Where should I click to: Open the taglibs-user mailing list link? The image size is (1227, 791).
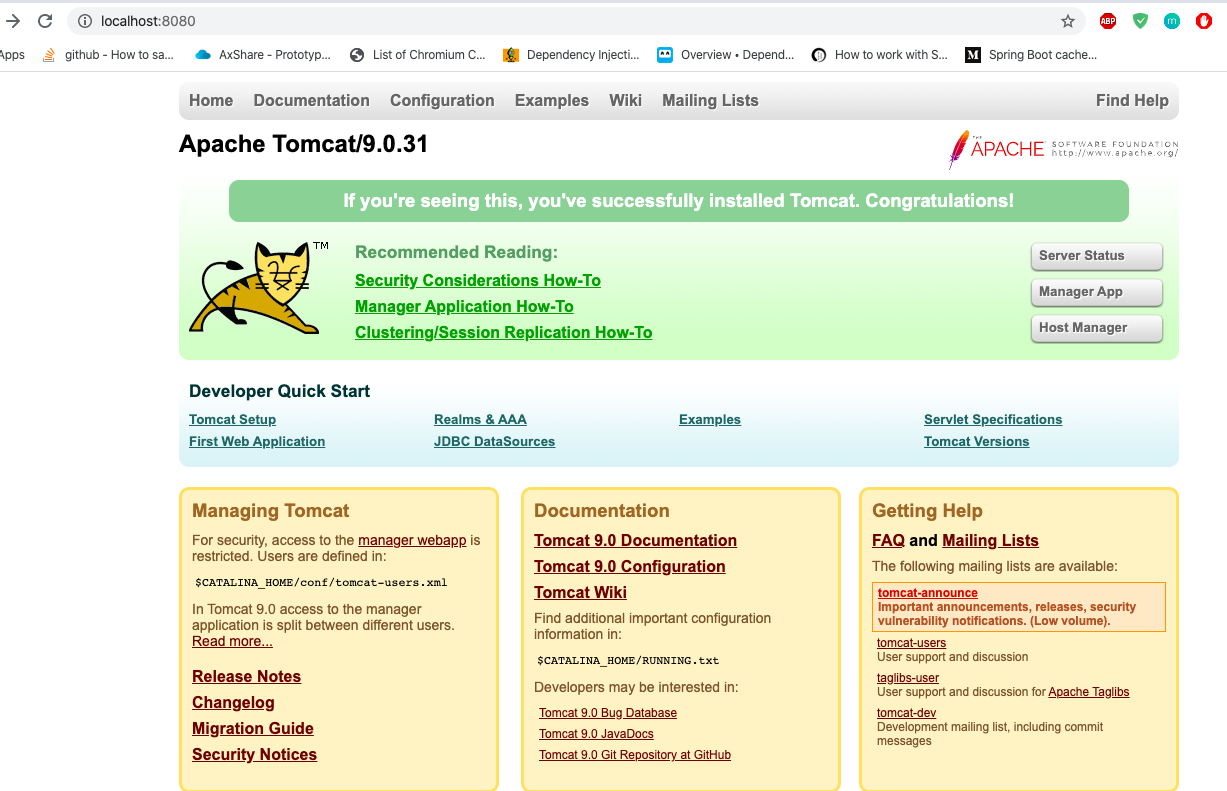pos(908,678)
